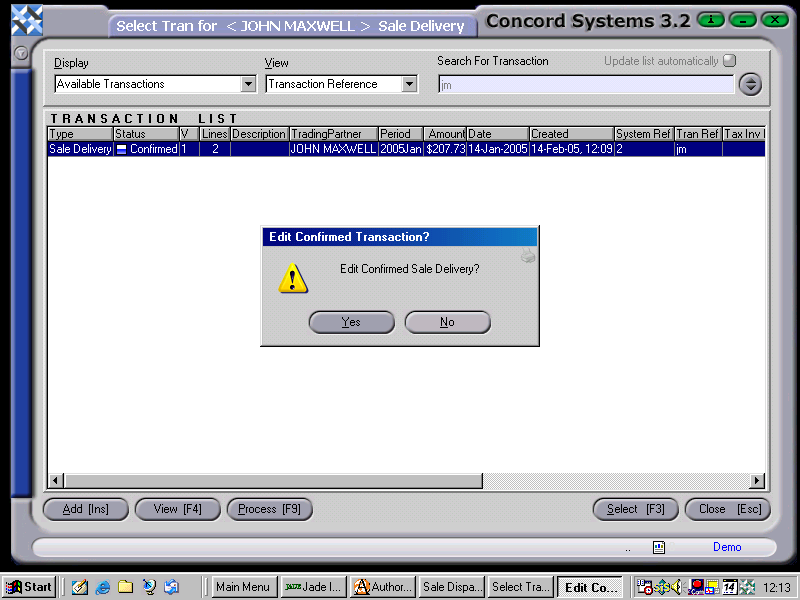Image resolution: width=800 pixels, height=600 pixels.
Task: Click the document icon in status bar
Action: point(658,546)
